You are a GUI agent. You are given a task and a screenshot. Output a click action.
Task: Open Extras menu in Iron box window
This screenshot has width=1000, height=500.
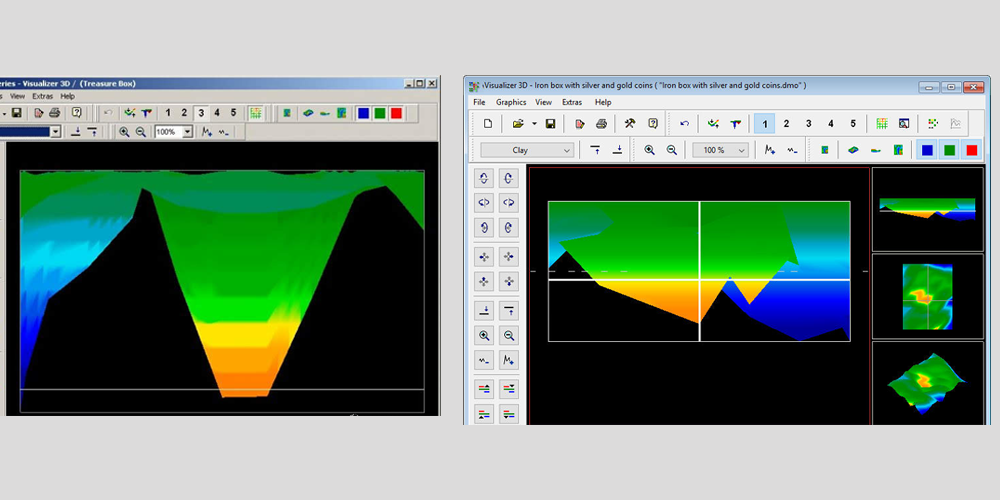click(572, 102)
